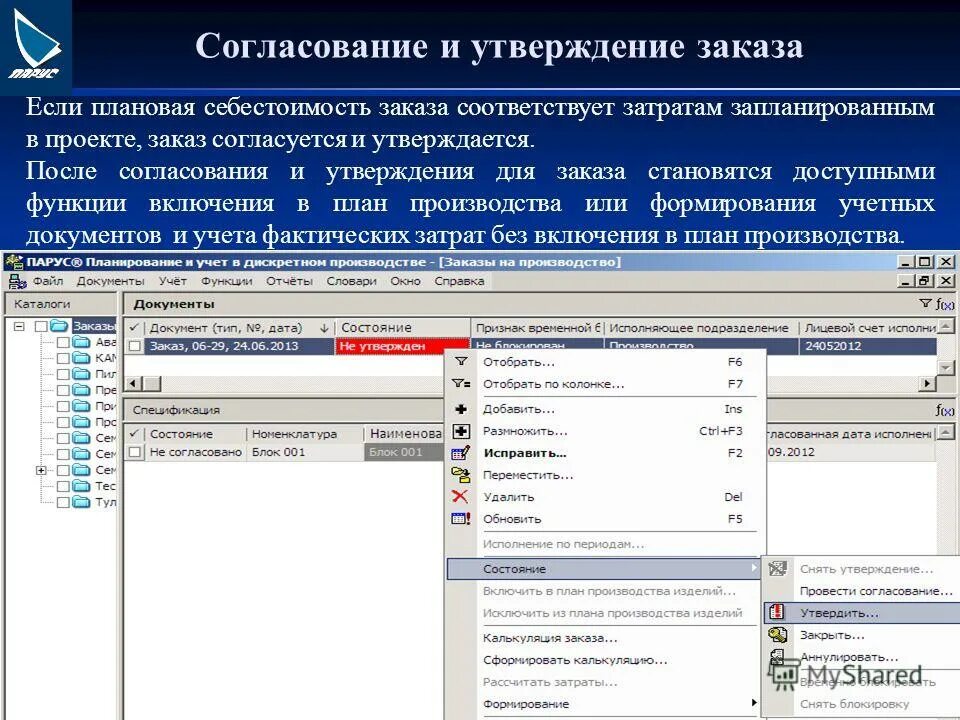Click the Отобрать по колонке funnel icon

click(461, 384)
